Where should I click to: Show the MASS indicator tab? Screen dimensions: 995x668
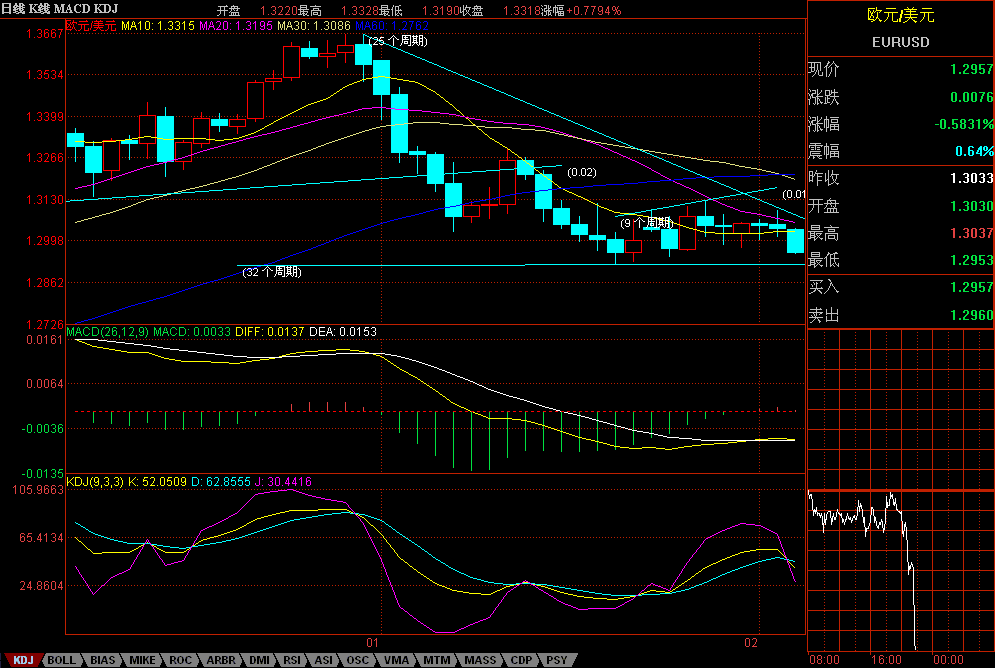coord(480,660)
